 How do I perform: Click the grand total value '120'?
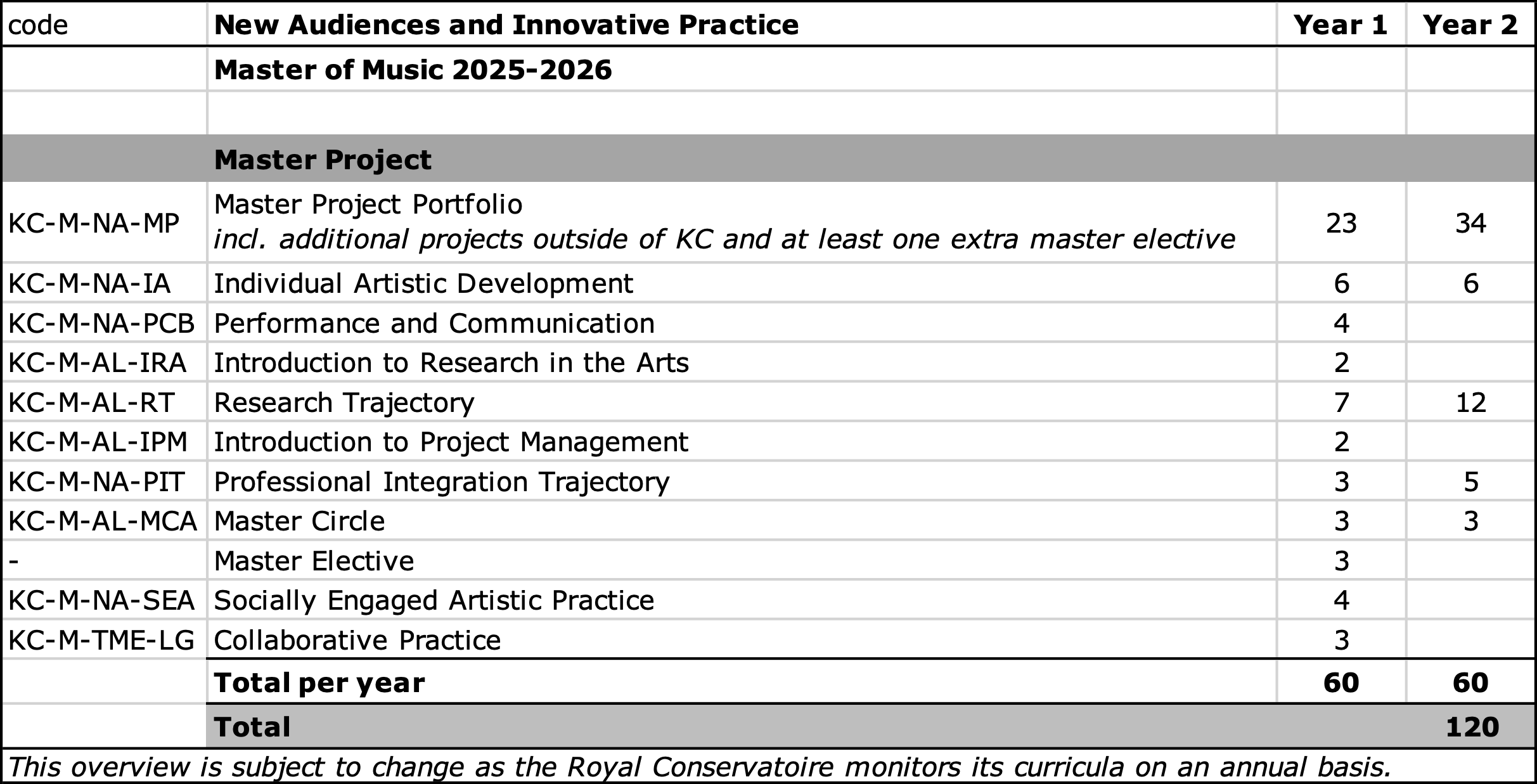coord(1472,727)
